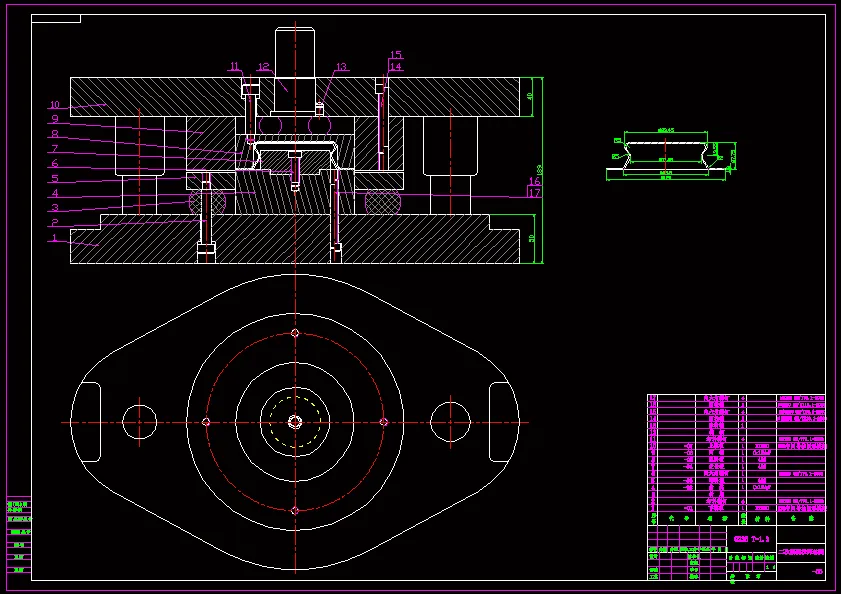Select part balloon number 11
Viewport: 841px width, 594px height.
tap(234, 67)
